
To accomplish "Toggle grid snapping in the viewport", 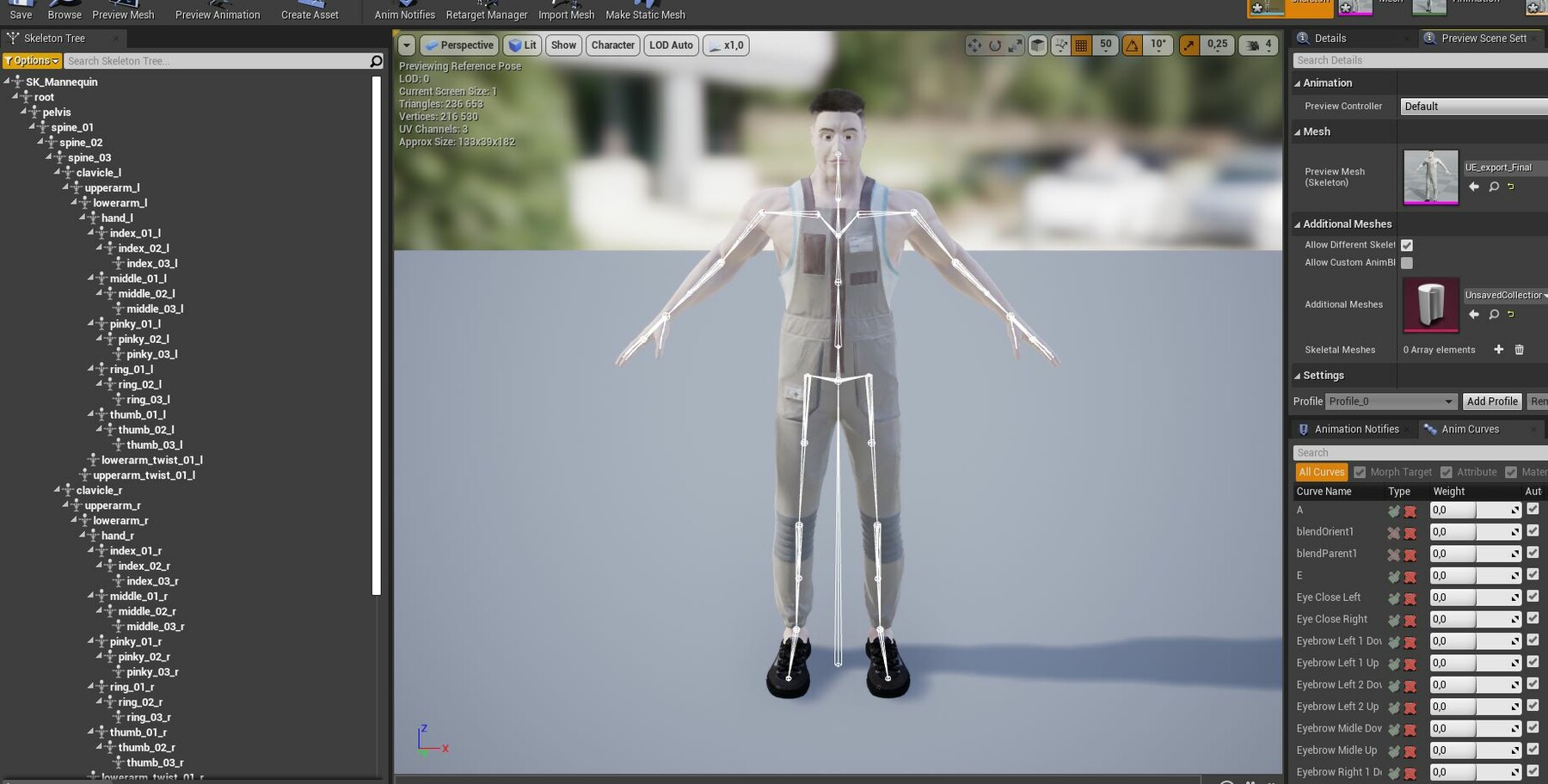I will pyautogui.click(x=1080, y=45).
